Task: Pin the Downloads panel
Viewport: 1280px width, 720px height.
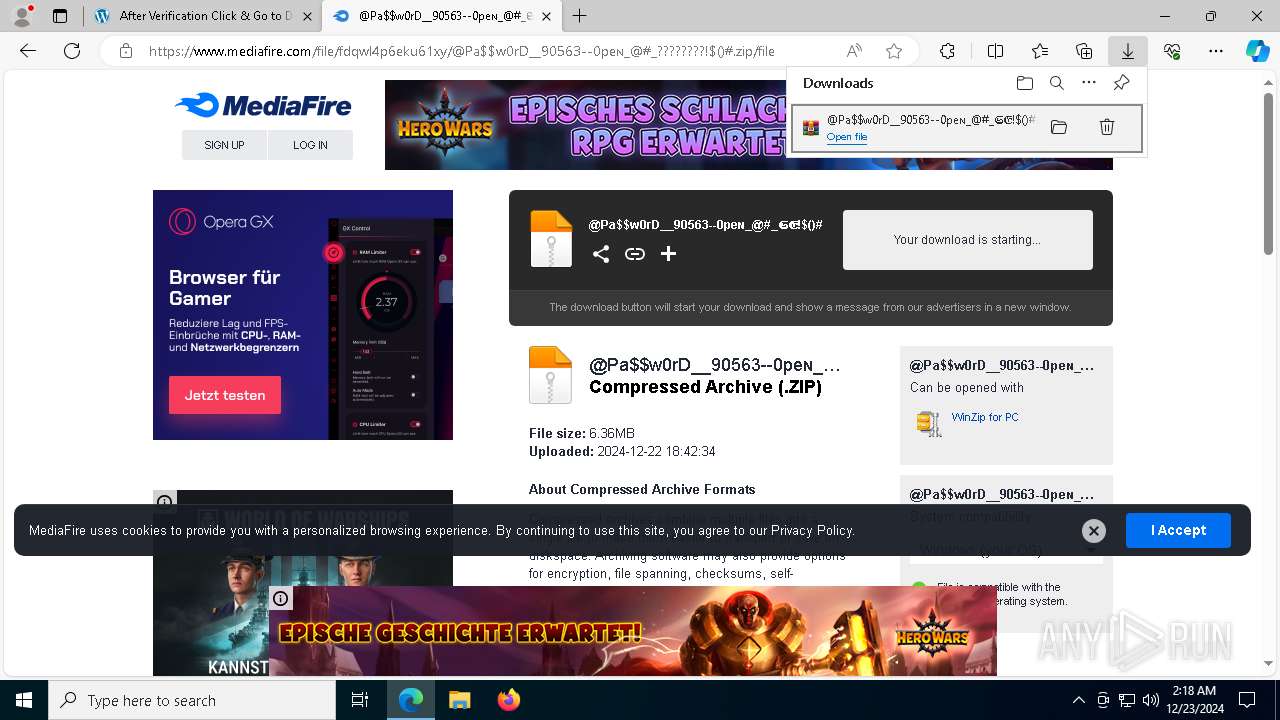Action: tap(1122, 83)
